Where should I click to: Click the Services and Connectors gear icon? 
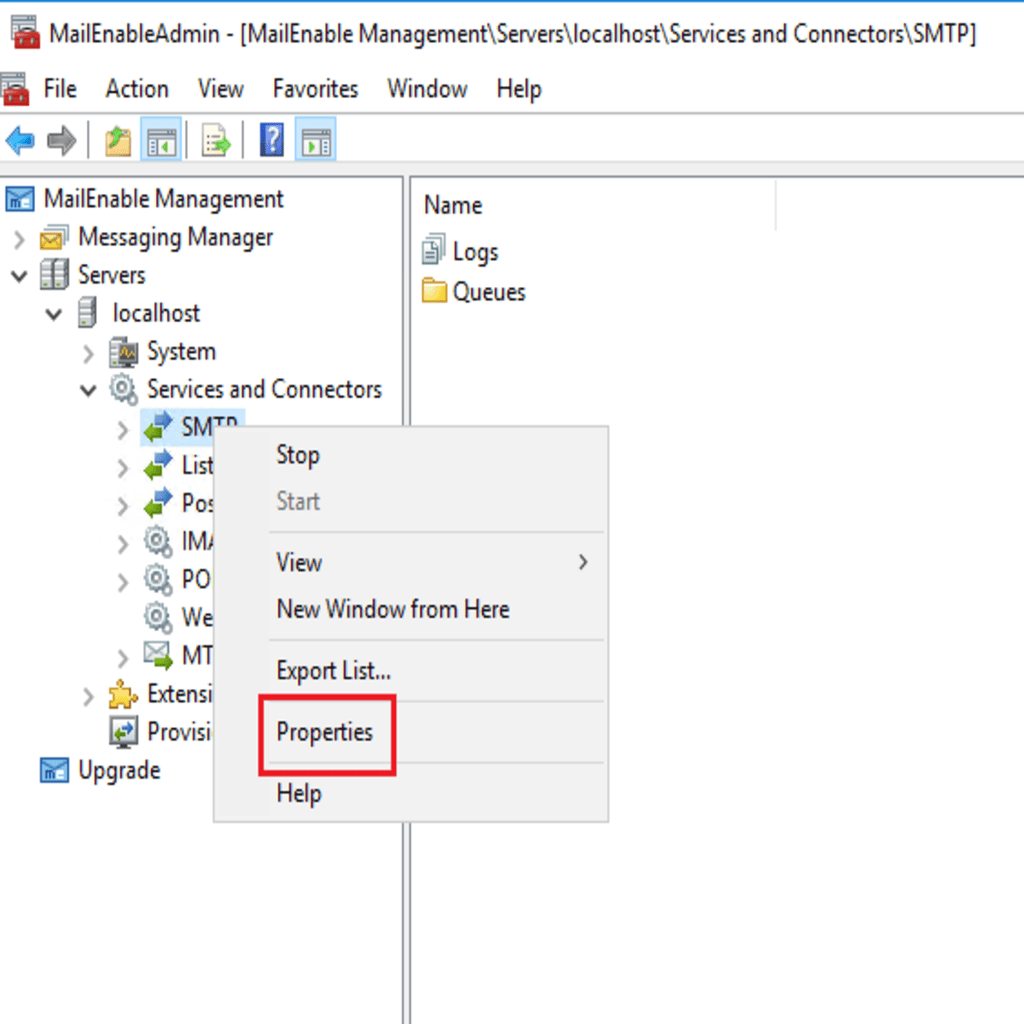[123, 390]
